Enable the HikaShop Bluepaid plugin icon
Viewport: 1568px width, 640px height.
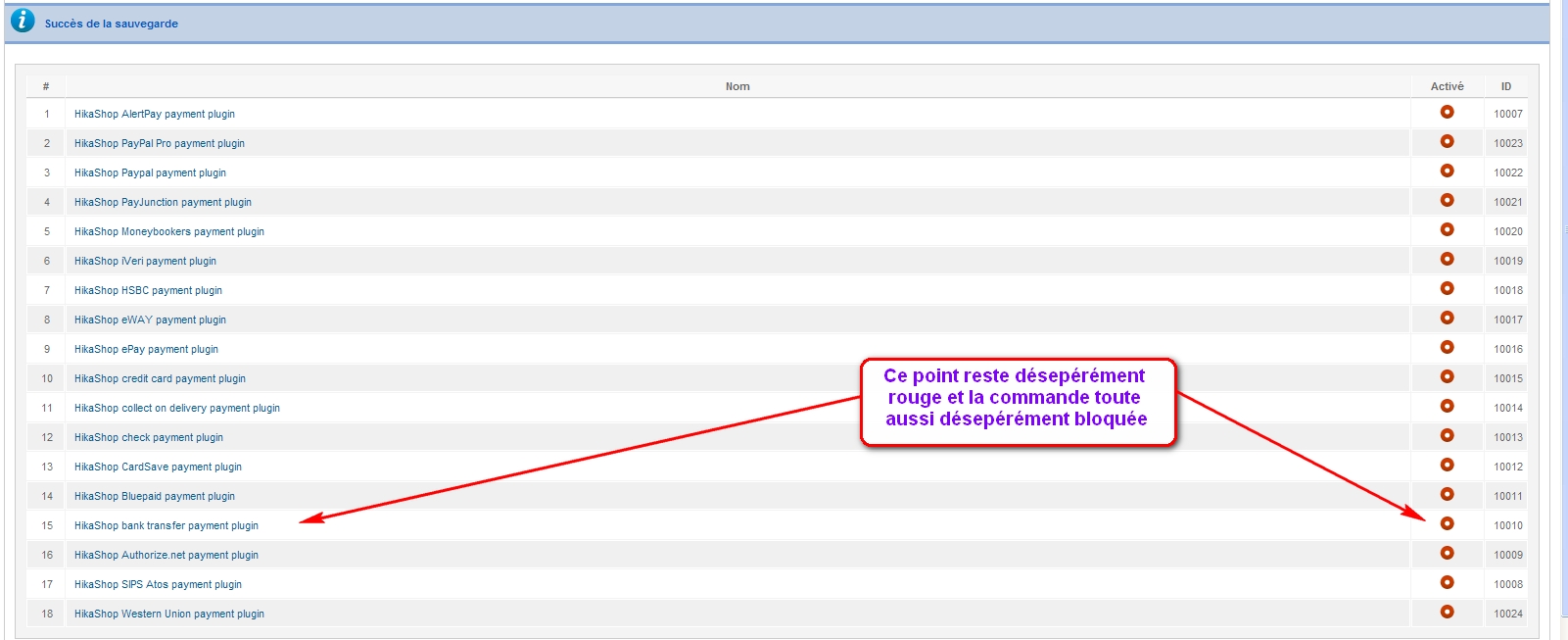(x=1447, y=495)
